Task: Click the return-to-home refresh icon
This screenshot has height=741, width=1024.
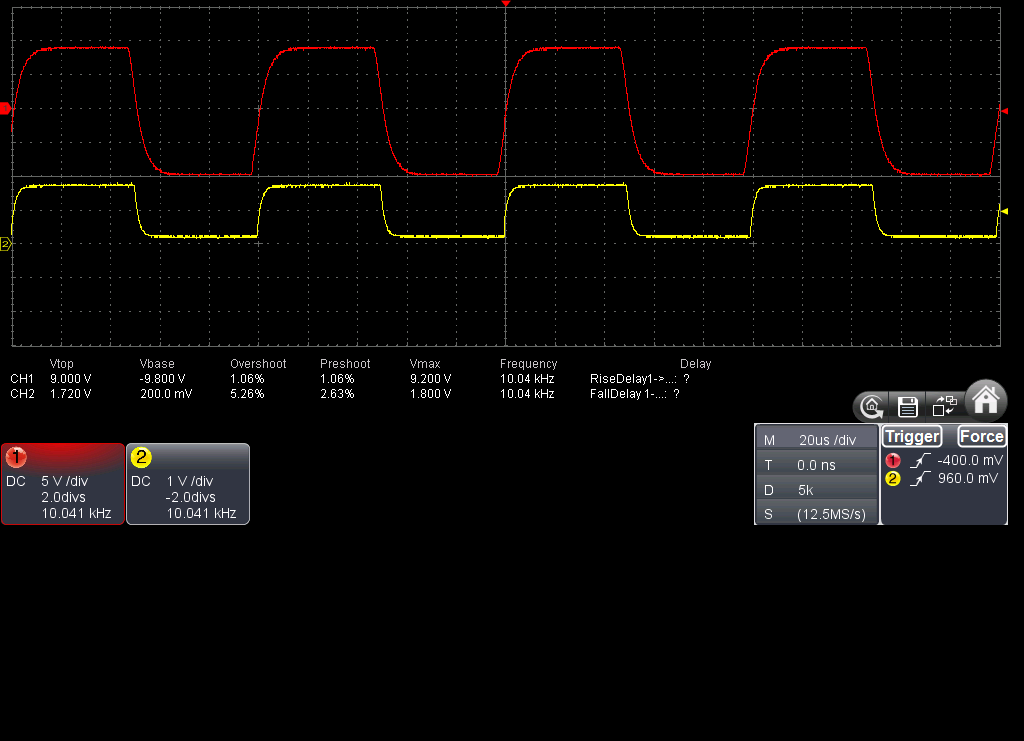Action: click(x=871, y=407)
